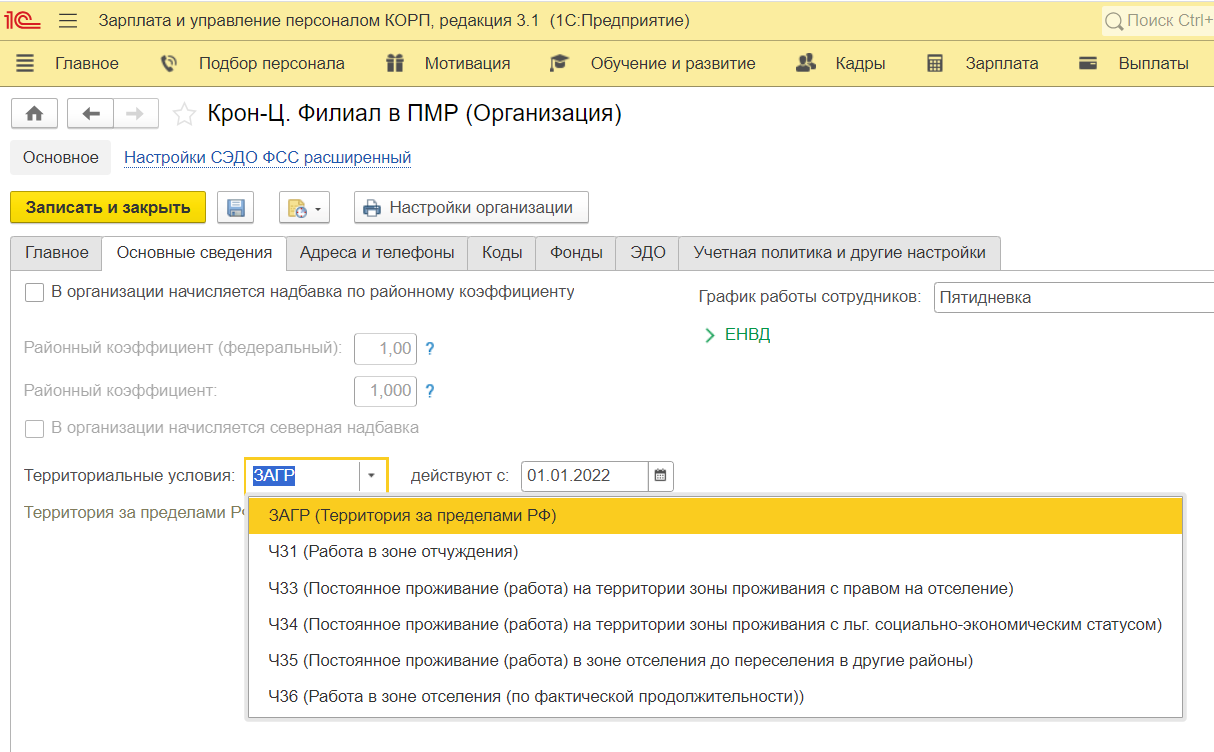Viewport: 1214px width, 752px height.
Task: Open Территориальные условия dropdown arrow
Action: 371,476
